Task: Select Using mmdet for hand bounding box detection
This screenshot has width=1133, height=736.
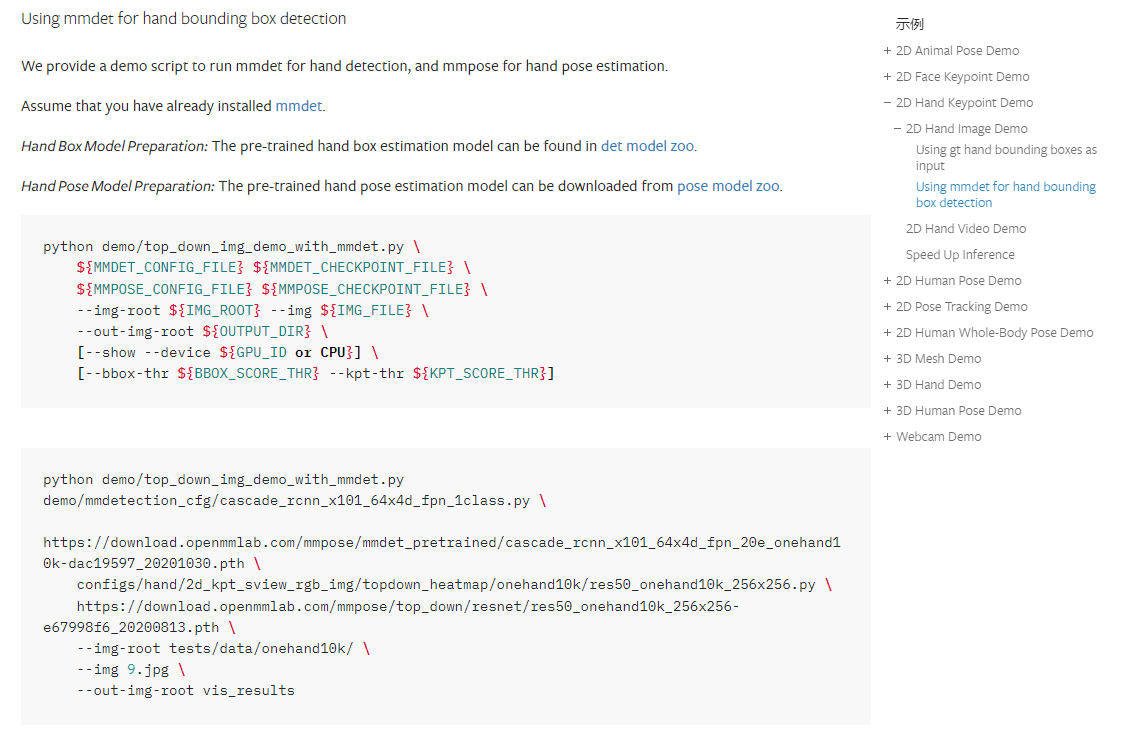Action: point(1005,194)
